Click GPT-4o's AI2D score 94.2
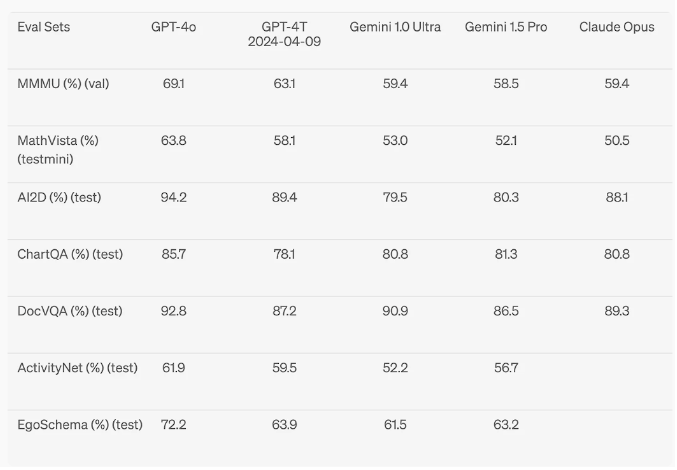 (173, 198)
